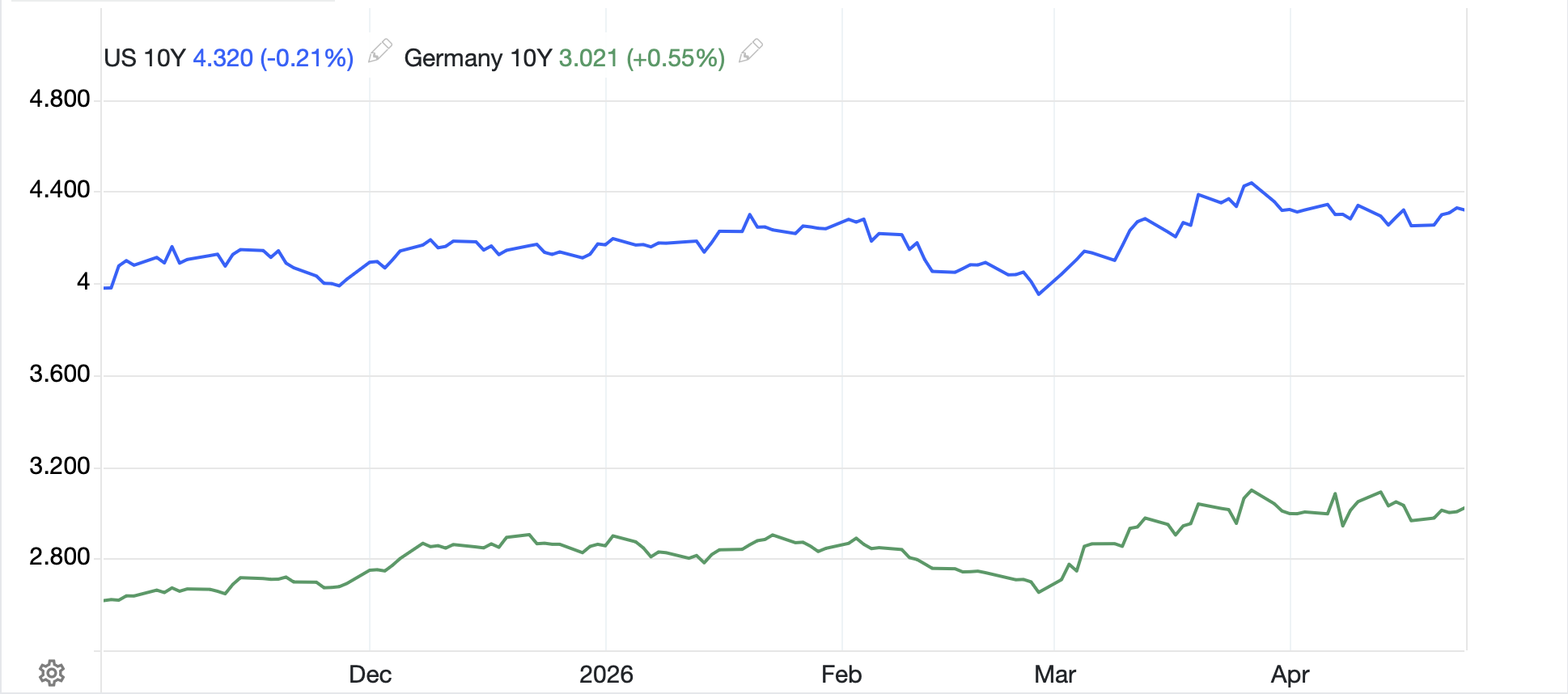This screenshot has height=694, width=1568.
Task: Click the 2026 label on time axis
Action: click(x=606, y=675)
